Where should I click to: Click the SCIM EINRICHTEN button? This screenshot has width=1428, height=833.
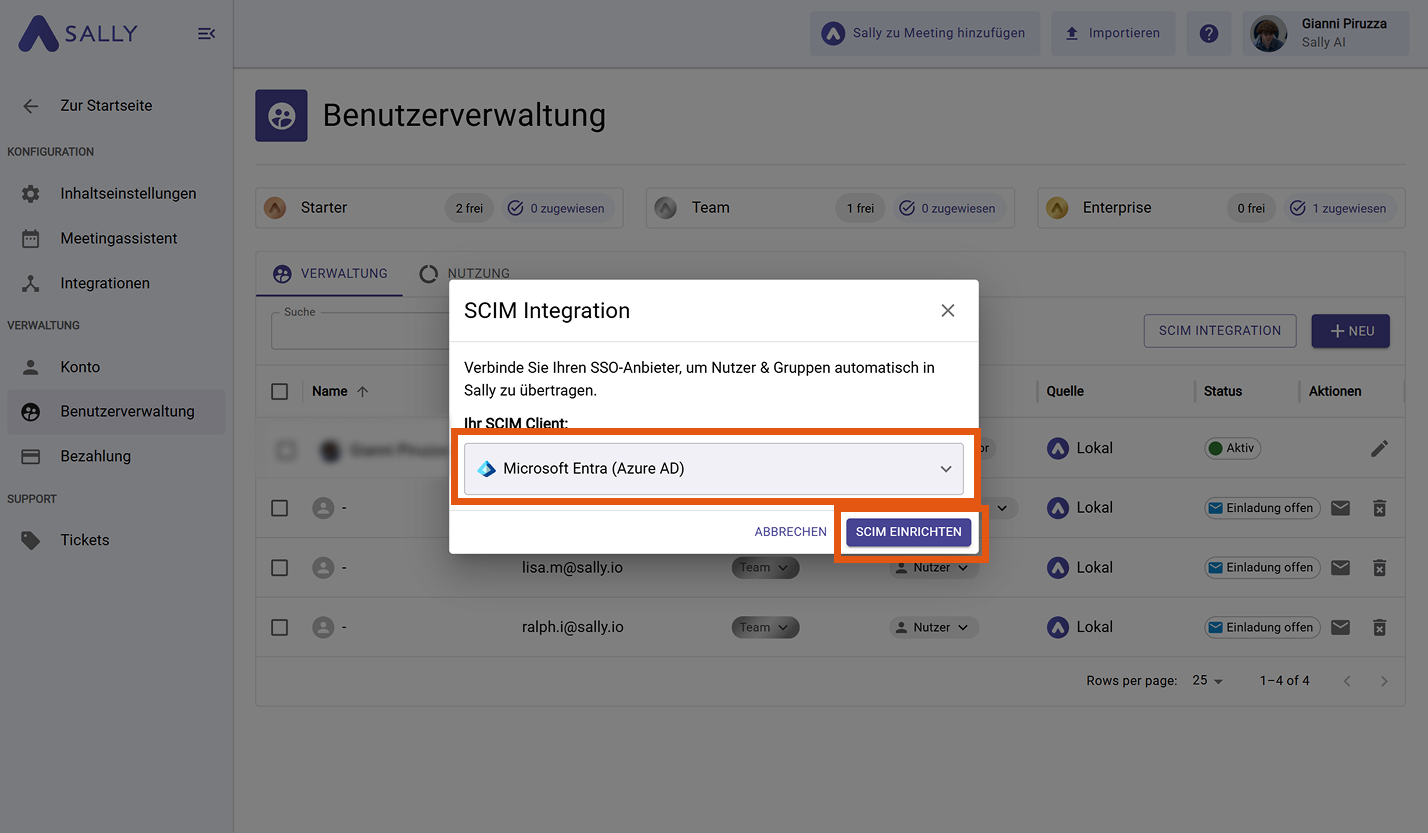(x=908, y=531)
